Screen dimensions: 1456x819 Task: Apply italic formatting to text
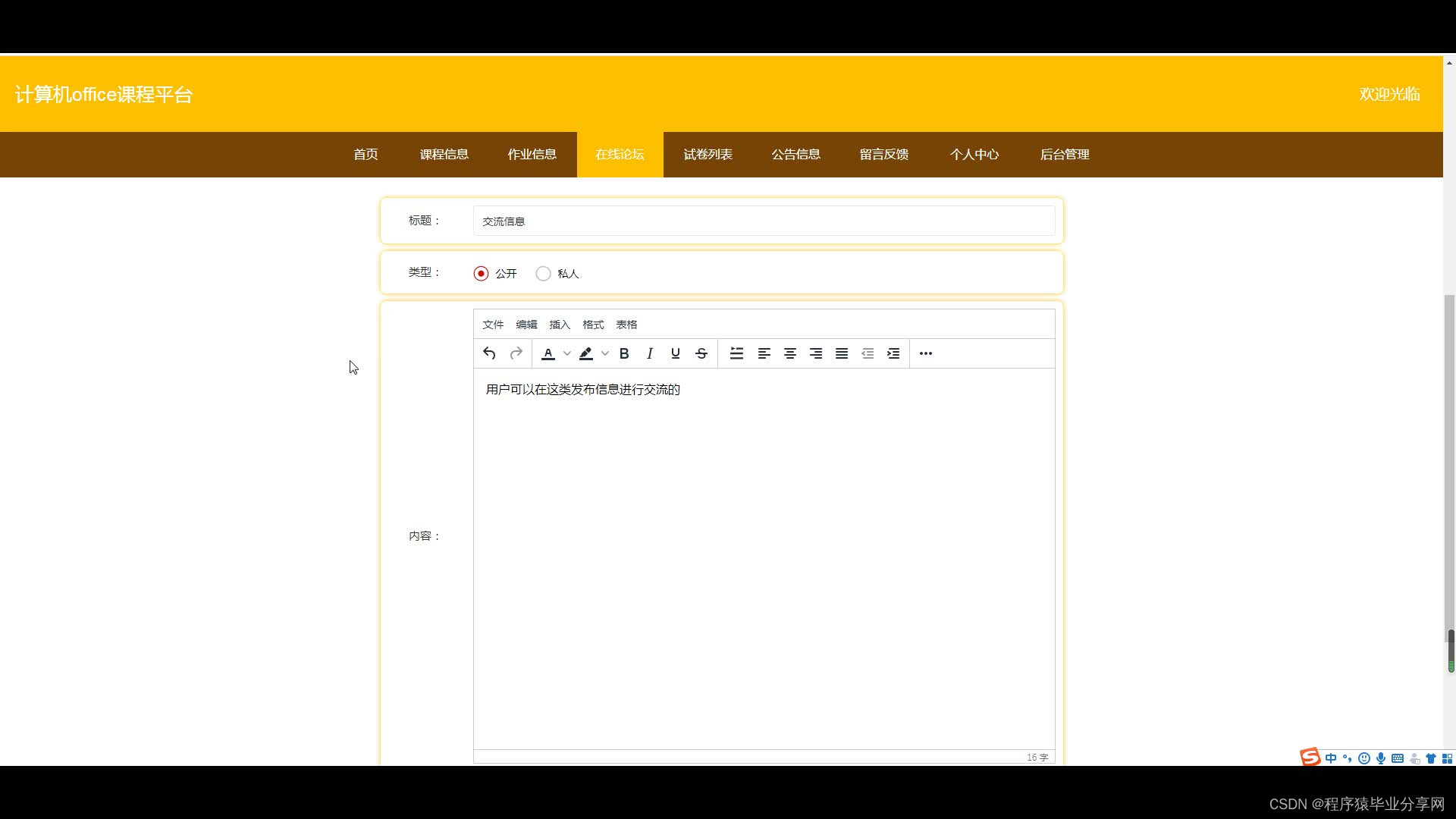click(650, 353)
